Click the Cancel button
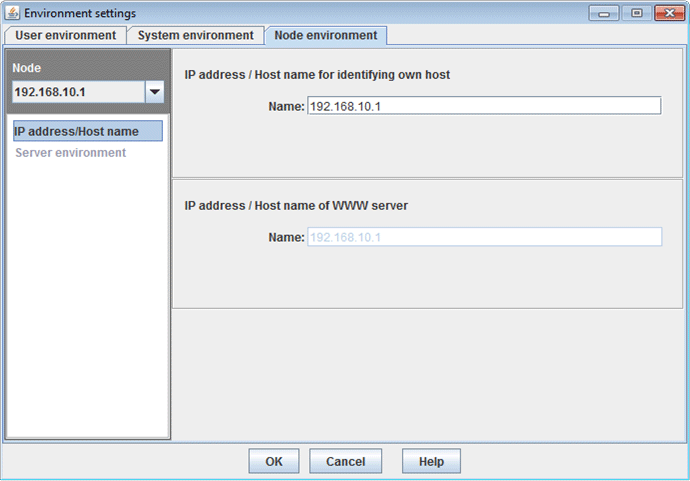Image resolution: width=690 pixels, height=481 pixels. (345, 461)
